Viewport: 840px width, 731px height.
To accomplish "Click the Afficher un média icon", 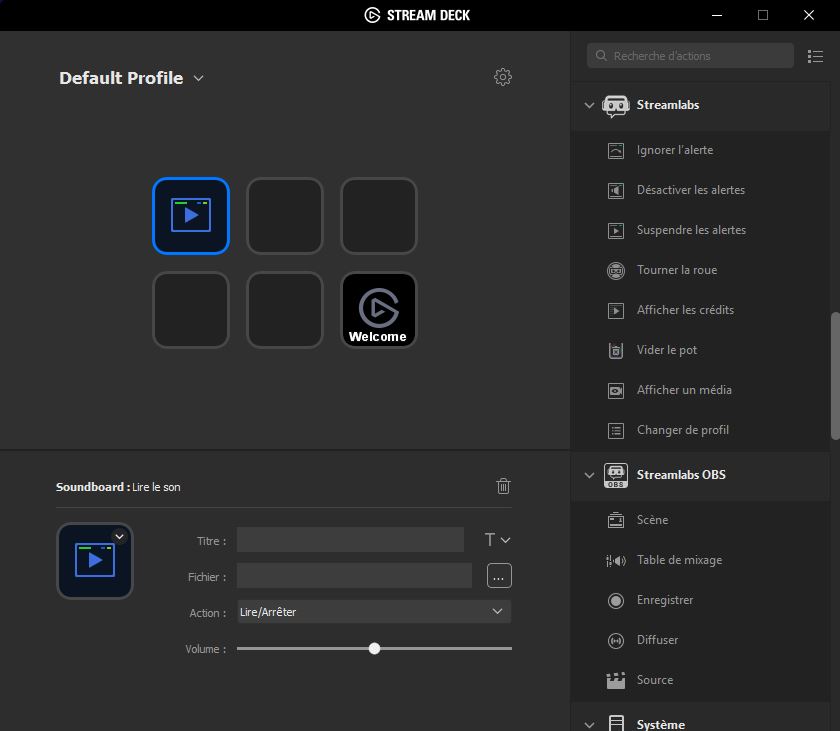I will coord(616,390).
